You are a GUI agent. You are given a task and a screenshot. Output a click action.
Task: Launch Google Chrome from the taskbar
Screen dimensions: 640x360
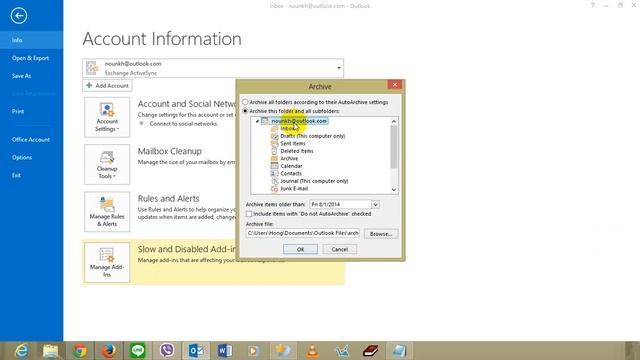(x=80, y=351)
